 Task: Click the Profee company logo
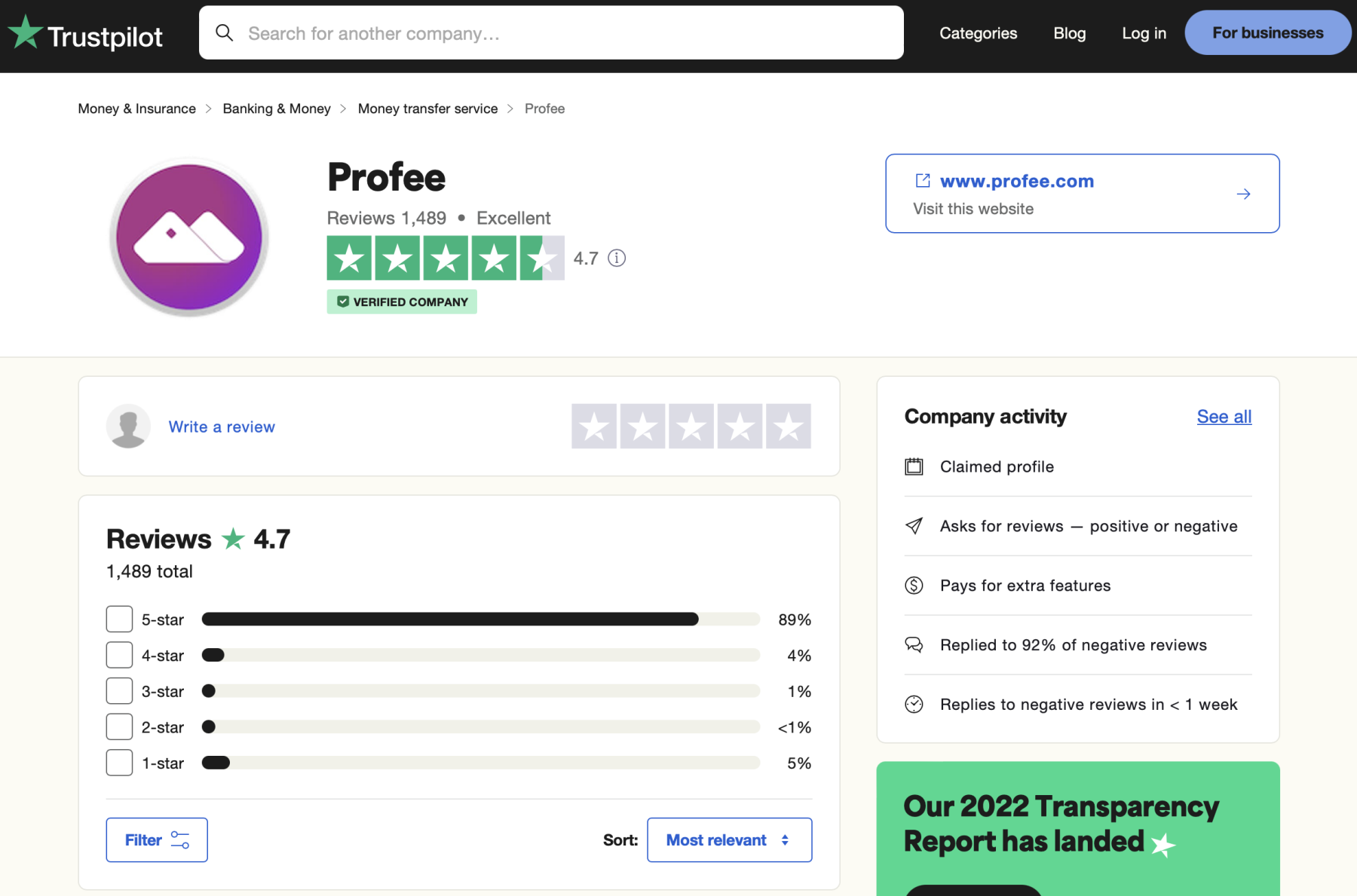[x=189, y=237]
